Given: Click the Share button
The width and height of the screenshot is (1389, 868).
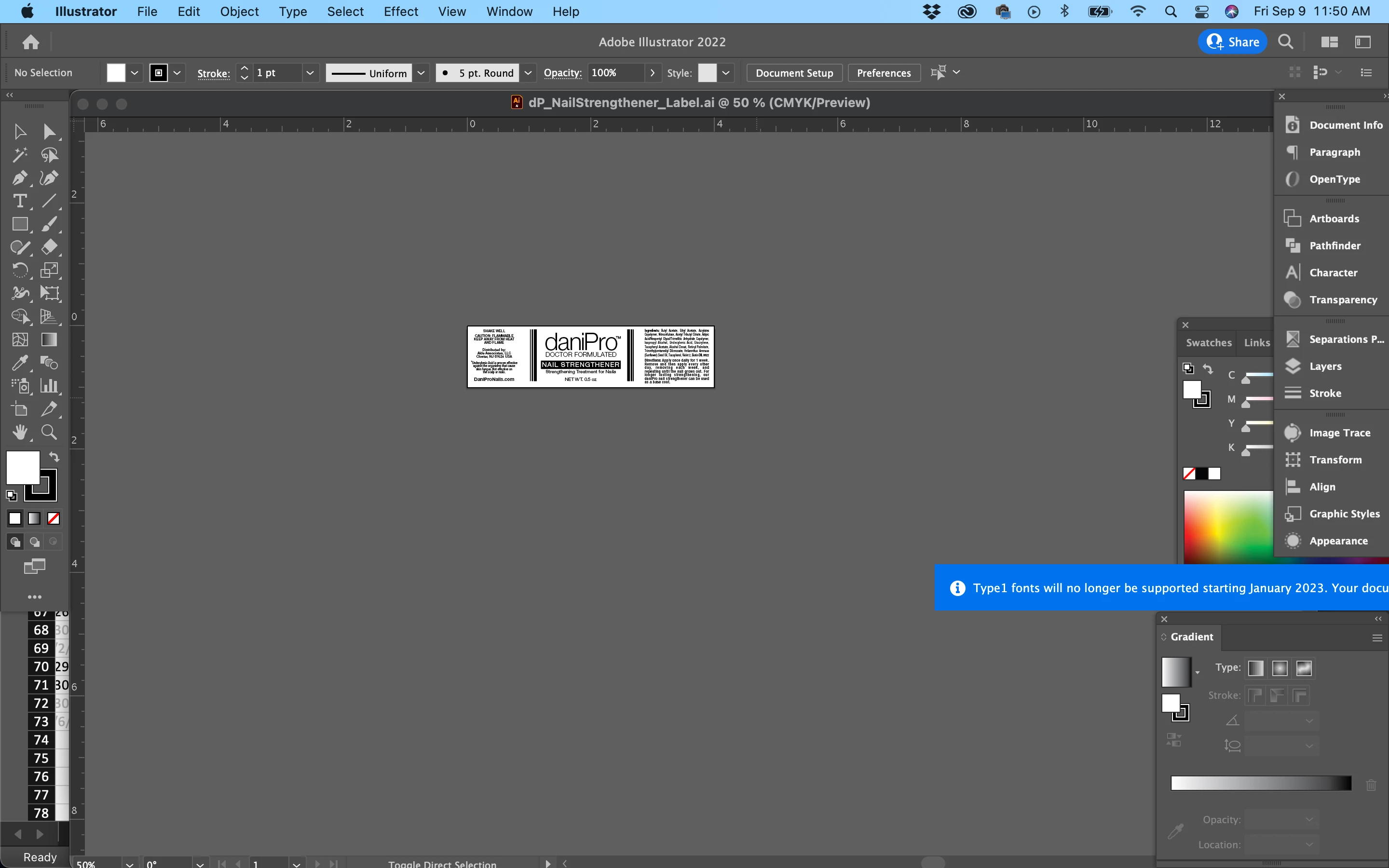Looking at the screenshot, I should (x=1232, y=42).
